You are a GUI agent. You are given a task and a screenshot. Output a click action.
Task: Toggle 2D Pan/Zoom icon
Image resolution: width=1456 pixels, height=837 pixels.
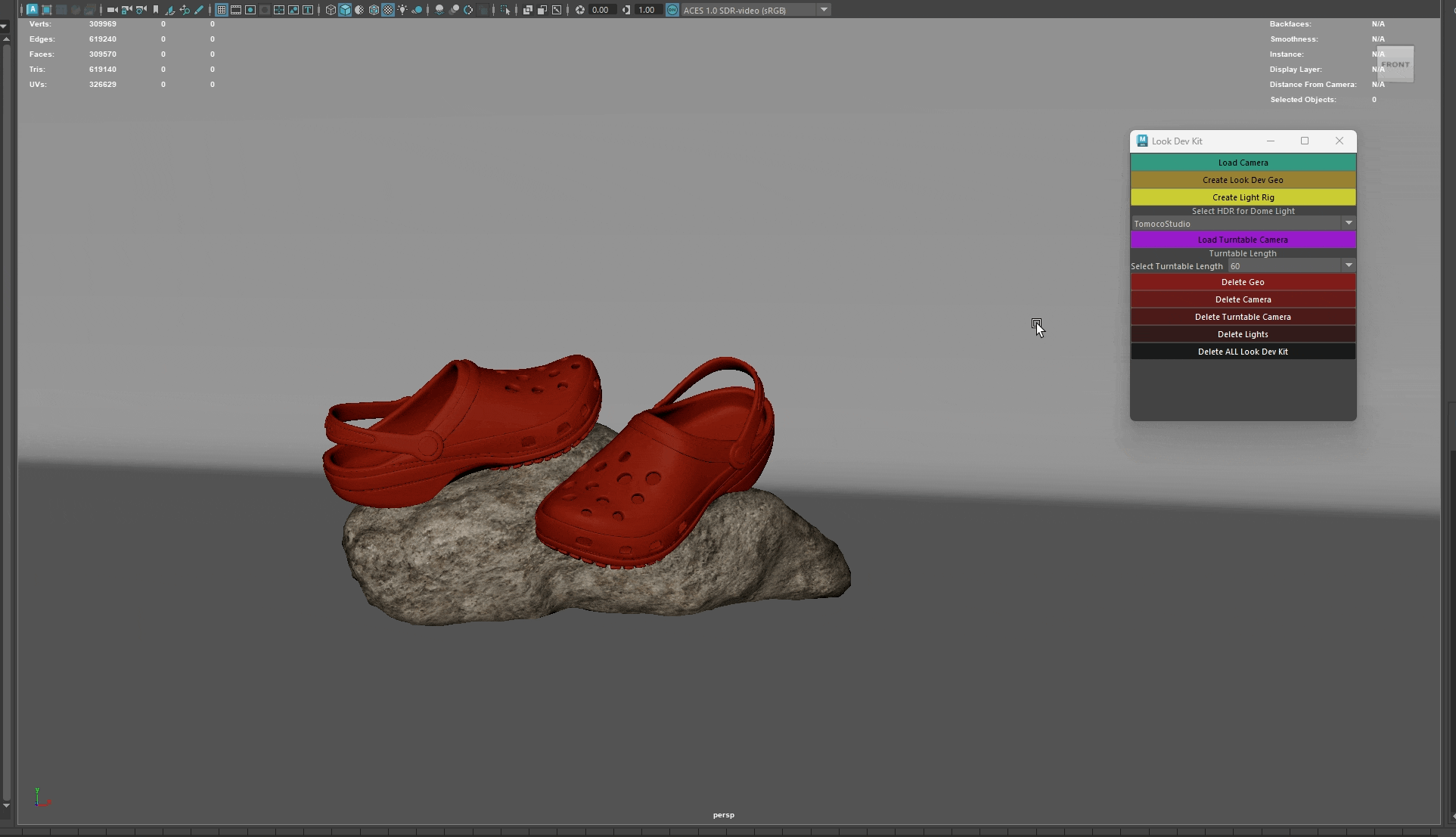tap(185, 10)
